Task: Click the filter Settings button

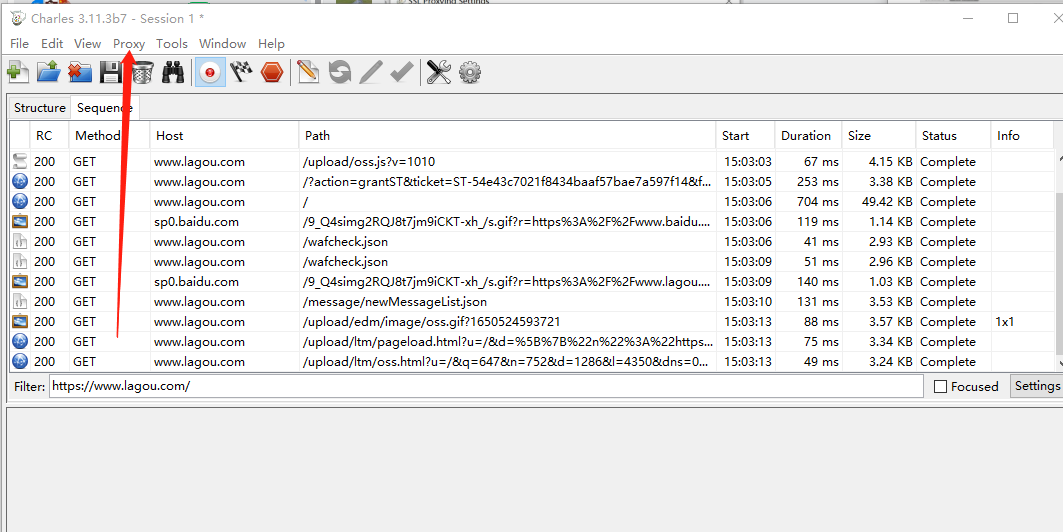Action: tap(1037, 386)
